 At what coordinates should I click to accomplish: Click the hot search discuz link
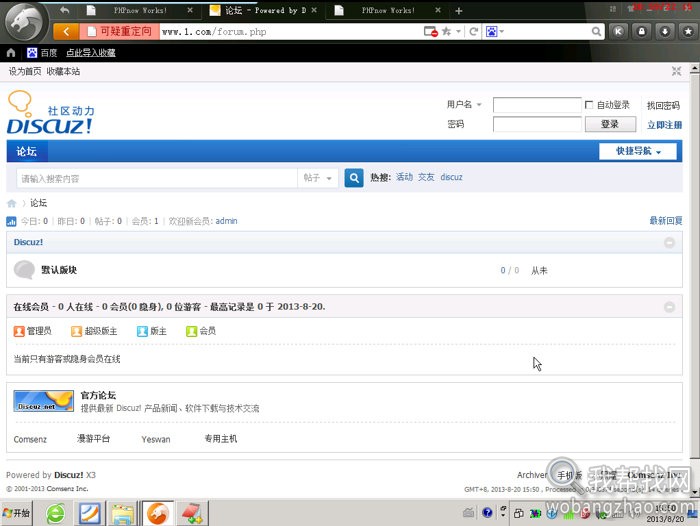coord(451,177)
